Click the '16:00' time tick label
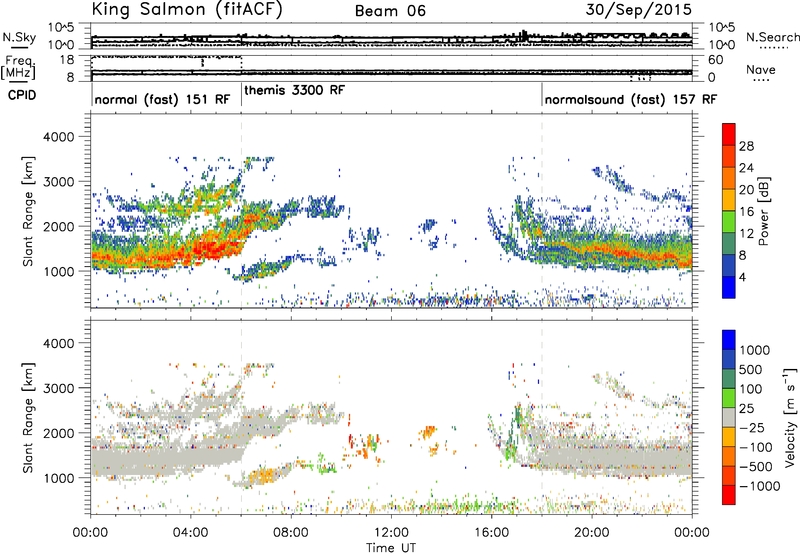The height and width of the screenshot is (554, 800). (491, 533)
